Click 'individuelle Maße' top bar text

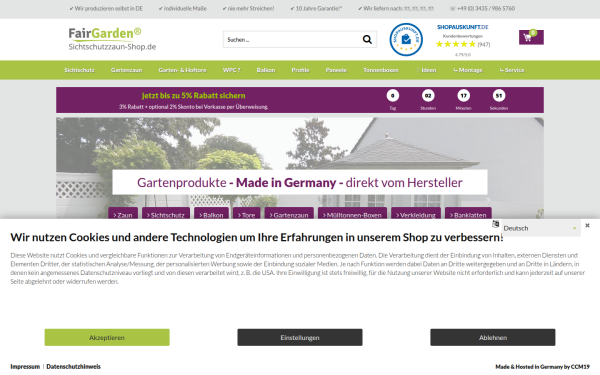(x=183, y=8)
